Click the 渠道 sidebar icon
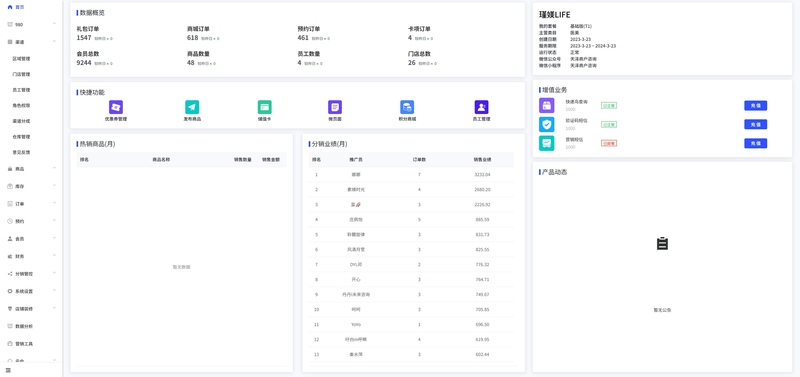The height and width of the screenshot is (377, 800). [10, 42]
